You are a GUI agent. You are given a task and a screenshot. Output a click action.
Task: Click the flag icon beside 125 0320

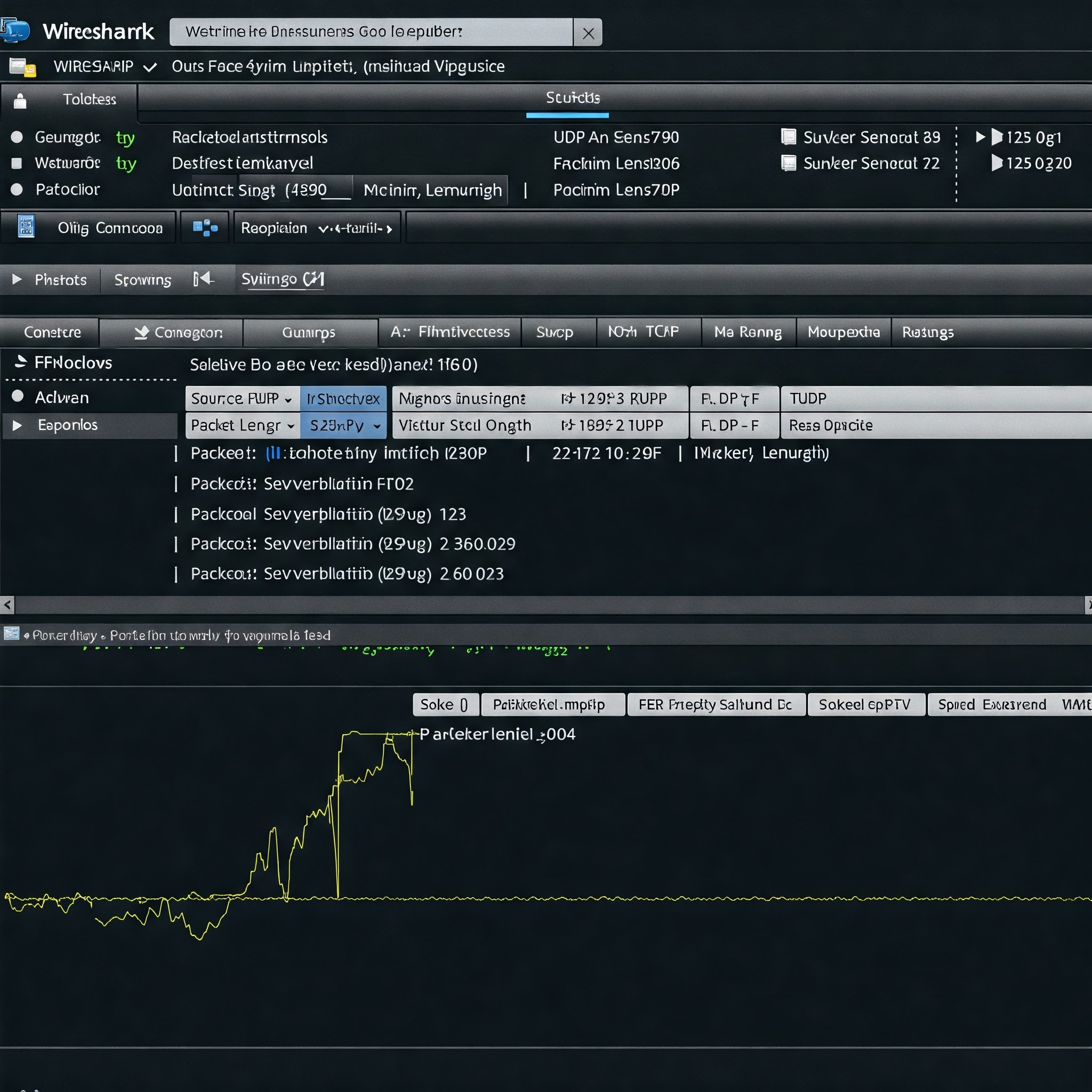[x=997, y=163]
